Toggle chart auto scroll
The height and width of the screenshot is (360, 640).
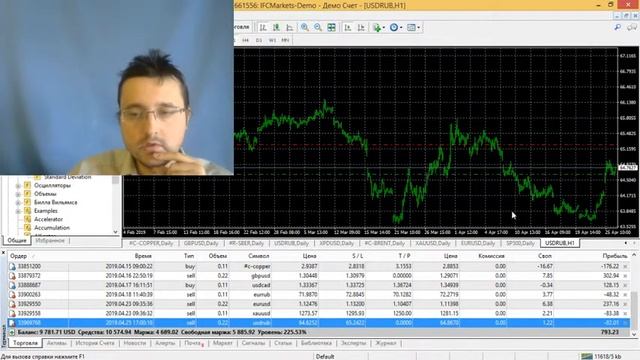tap(348, 27)
